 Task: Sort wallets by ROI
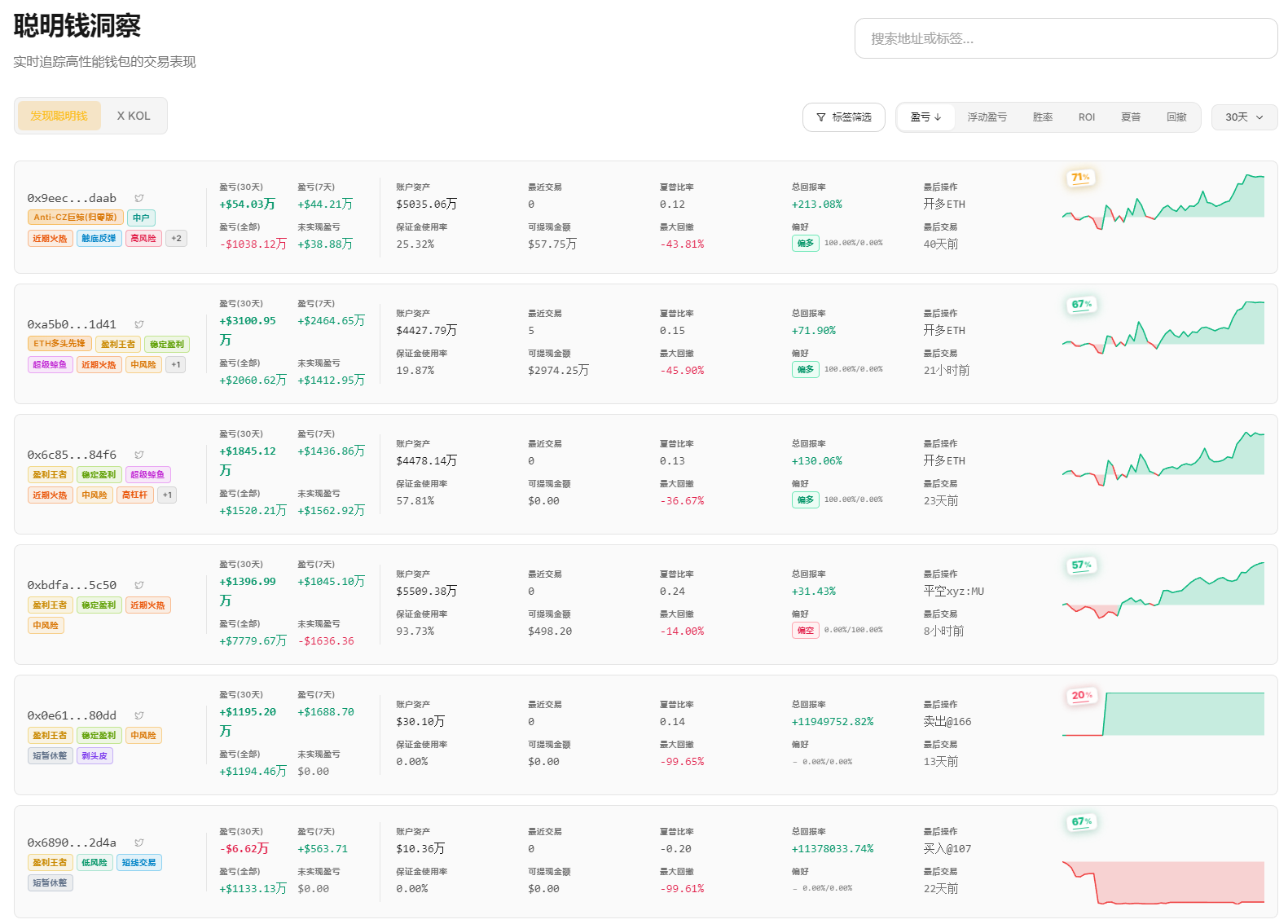(x=1086, y=117)
